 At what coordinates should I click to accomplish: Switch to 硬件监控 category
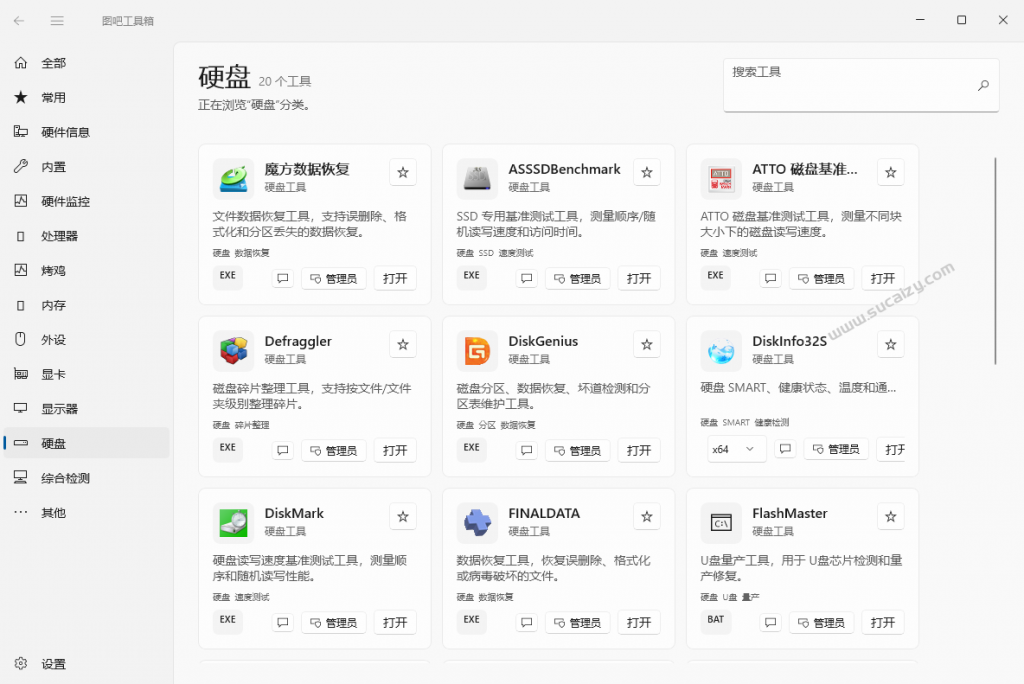click(86, 201)
